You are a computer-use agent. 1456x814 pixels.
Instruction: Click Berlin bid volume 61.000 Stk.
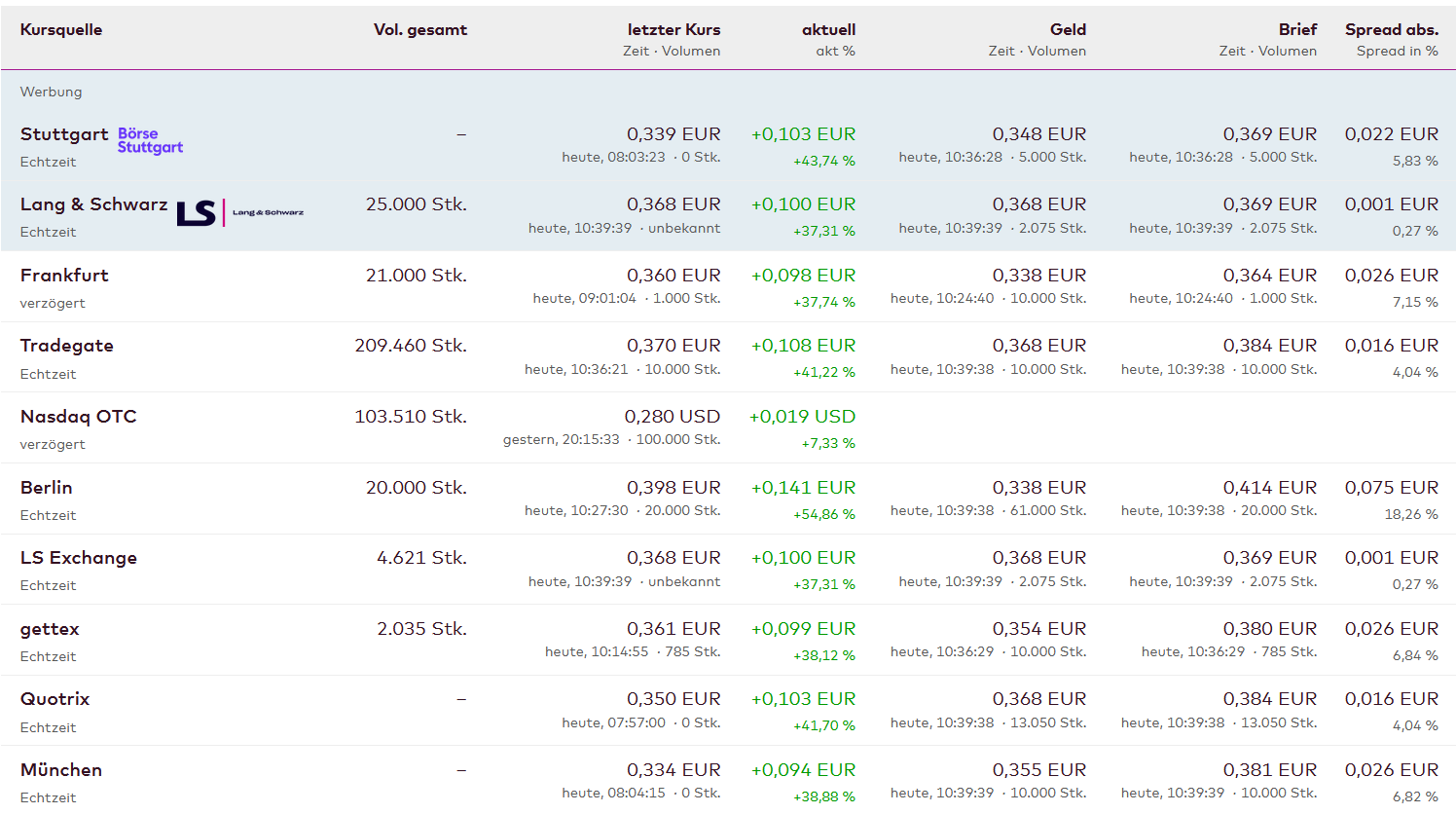click(1048, 510)
